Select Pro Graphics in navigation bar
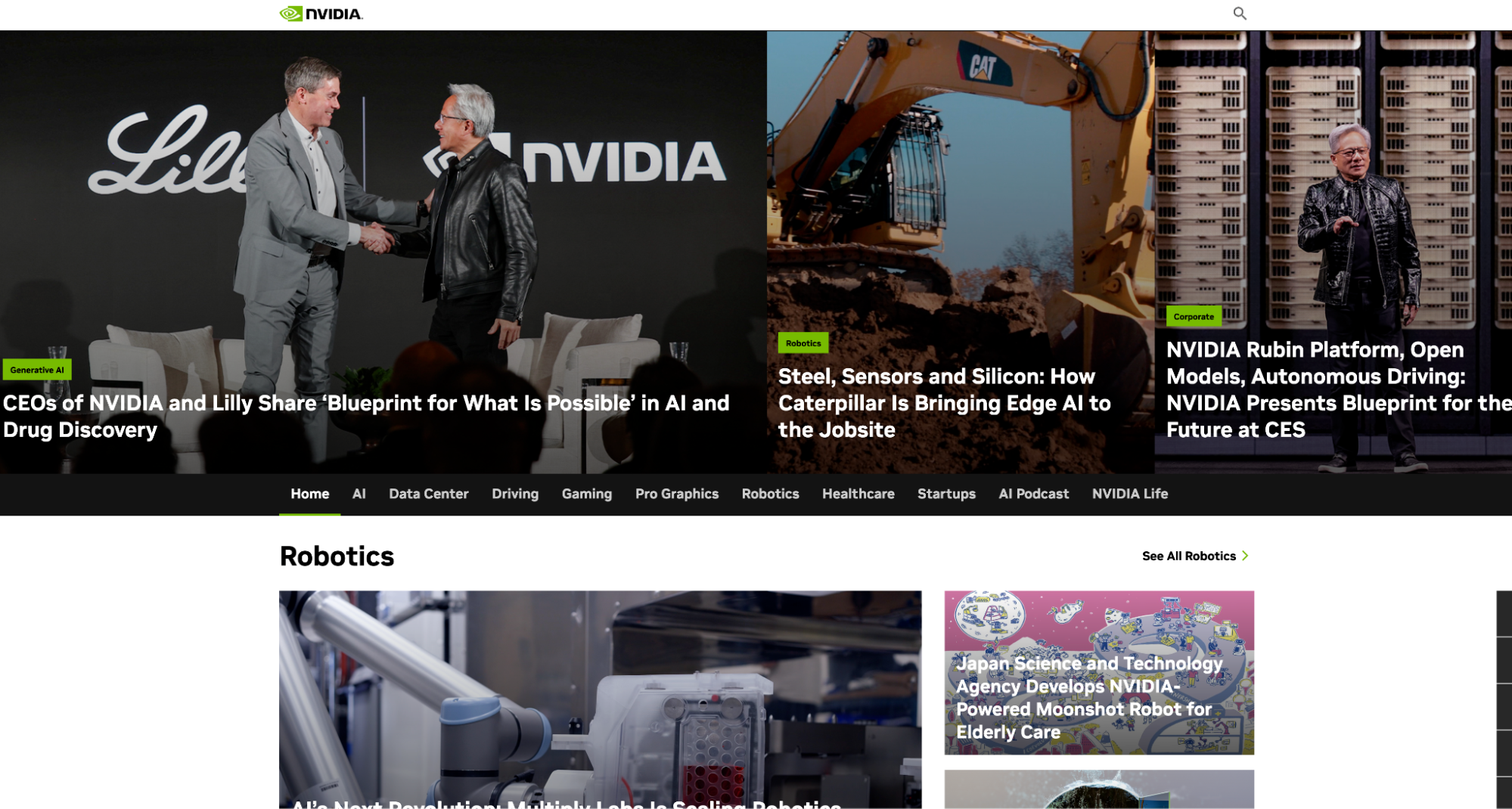The width and height of the screenshot is (1512, 809). [x=676, y=494]
